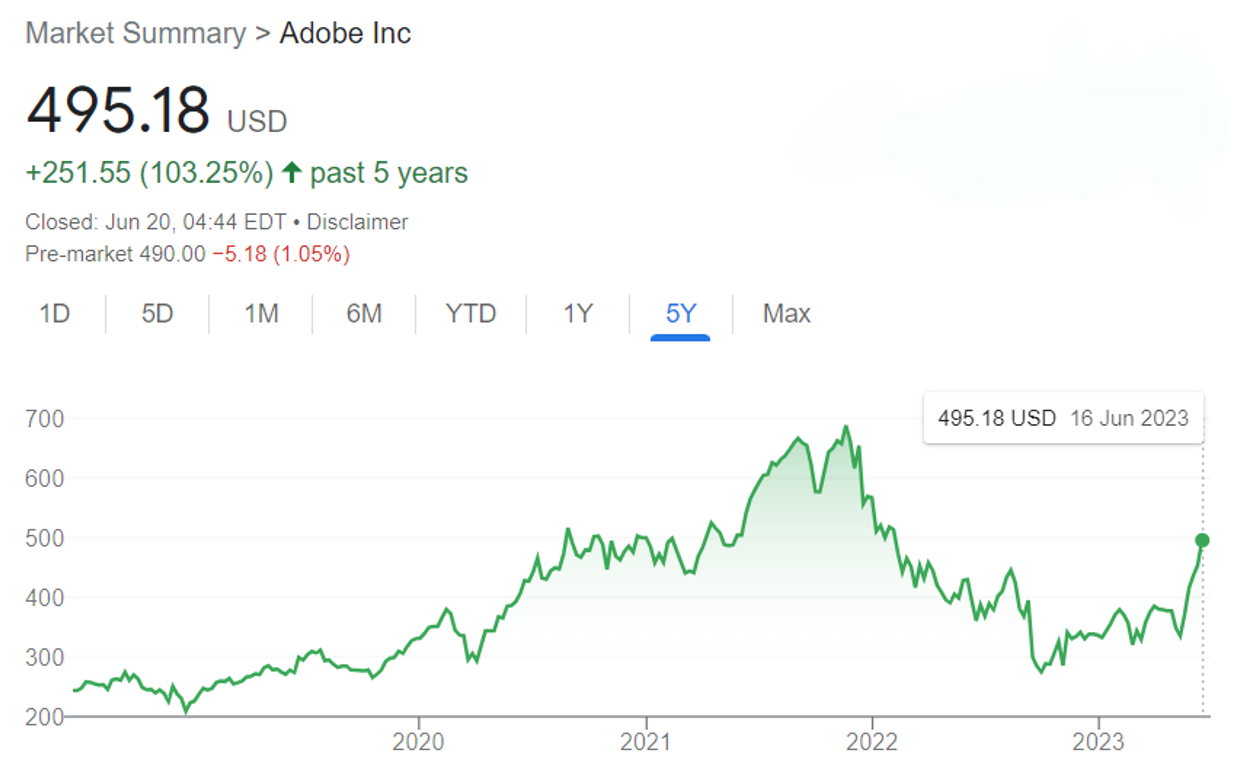
Task: Click the green data point dot on chart
Action: click(1202, 540)
